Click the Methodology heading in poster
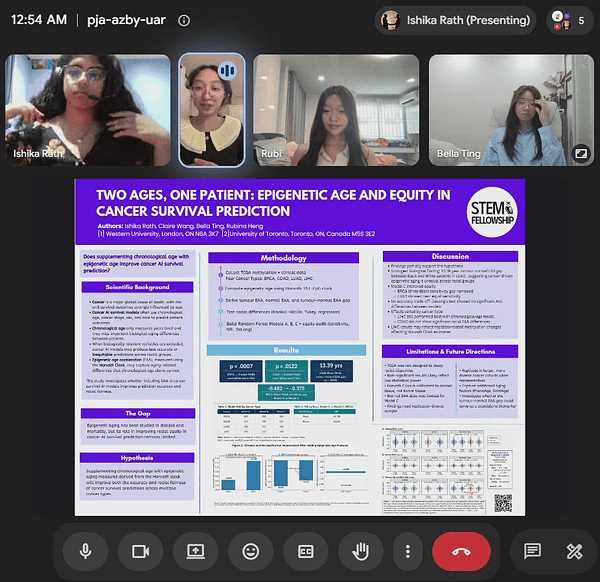The image size is (600, 582). 284,258
